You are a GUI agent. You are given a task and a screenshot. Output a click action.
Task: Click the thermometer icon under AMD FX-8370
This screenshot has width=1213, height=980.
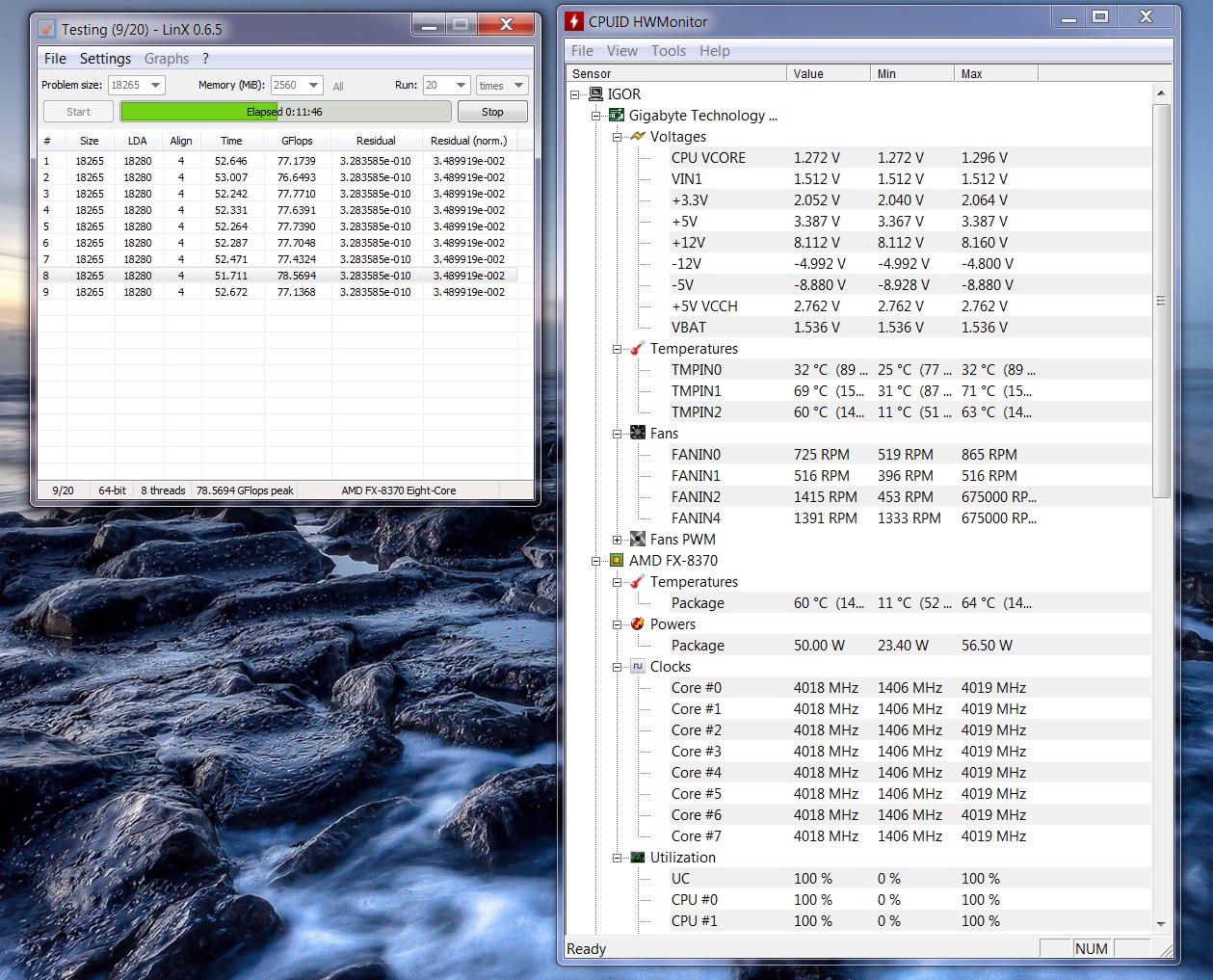point(638,582)
